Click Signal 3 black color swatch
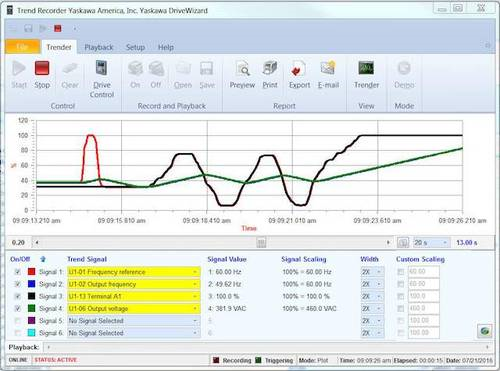The image size is (500, 371). [32, 296]
